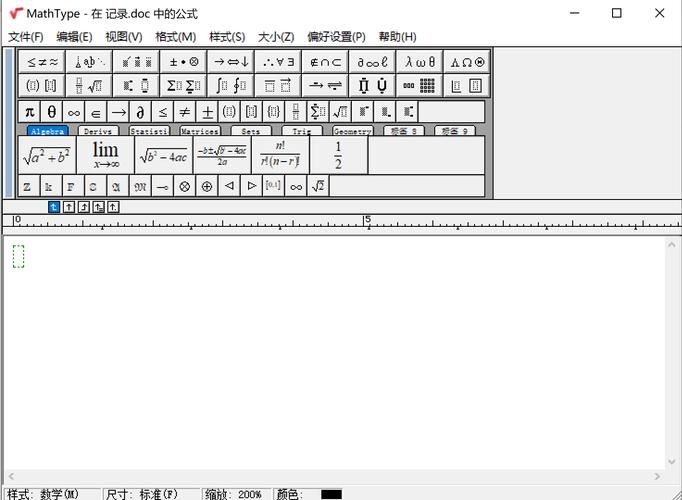Open the 格式(M) menu
The height and width of the screenshot is (500, 682).
point(175,37)
